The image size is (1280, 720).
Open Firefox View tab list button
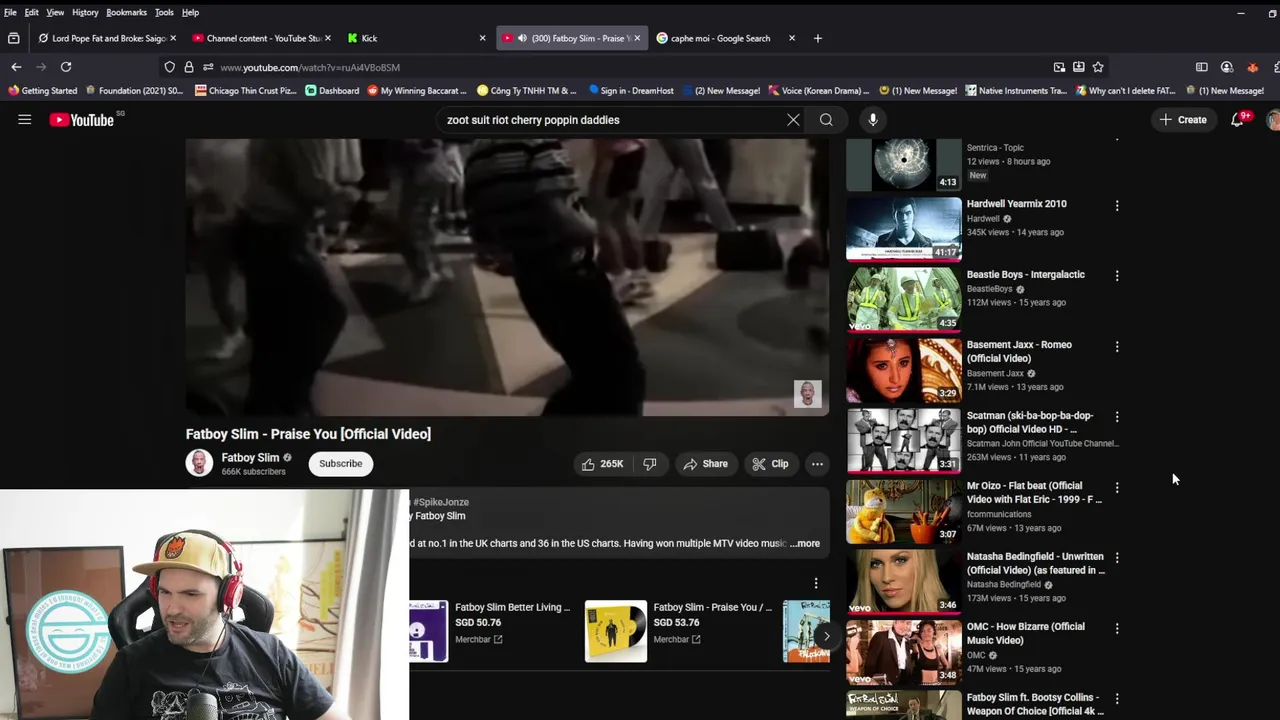(13, 38)
